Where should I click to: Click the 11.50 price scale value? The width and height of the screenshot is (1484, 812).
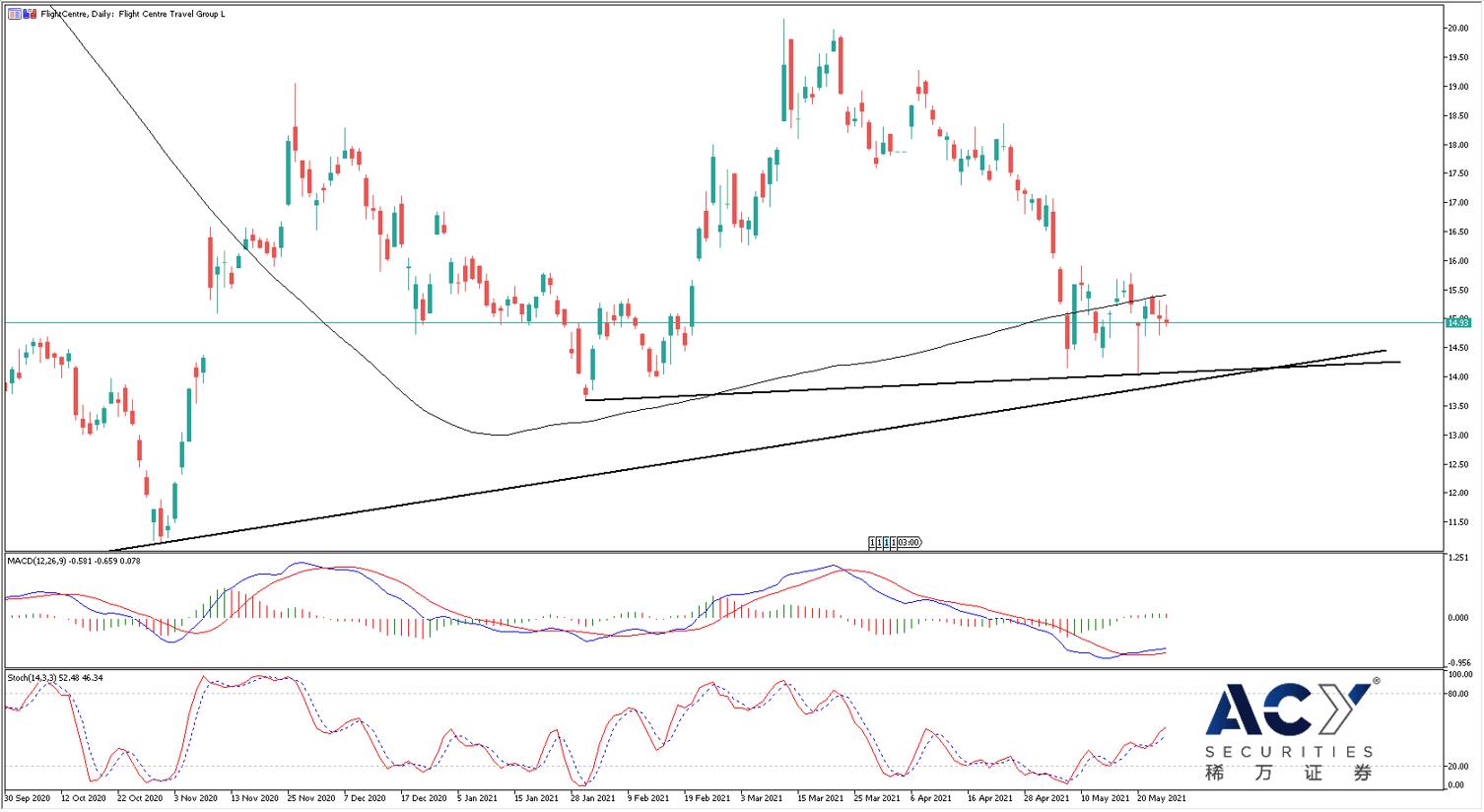click(1457, 522)
